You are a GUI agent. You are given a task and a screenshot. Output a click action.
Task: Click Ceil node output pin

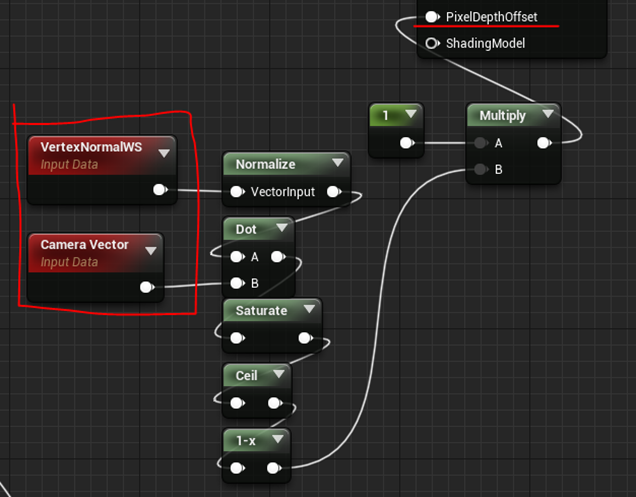pos(275,403)
